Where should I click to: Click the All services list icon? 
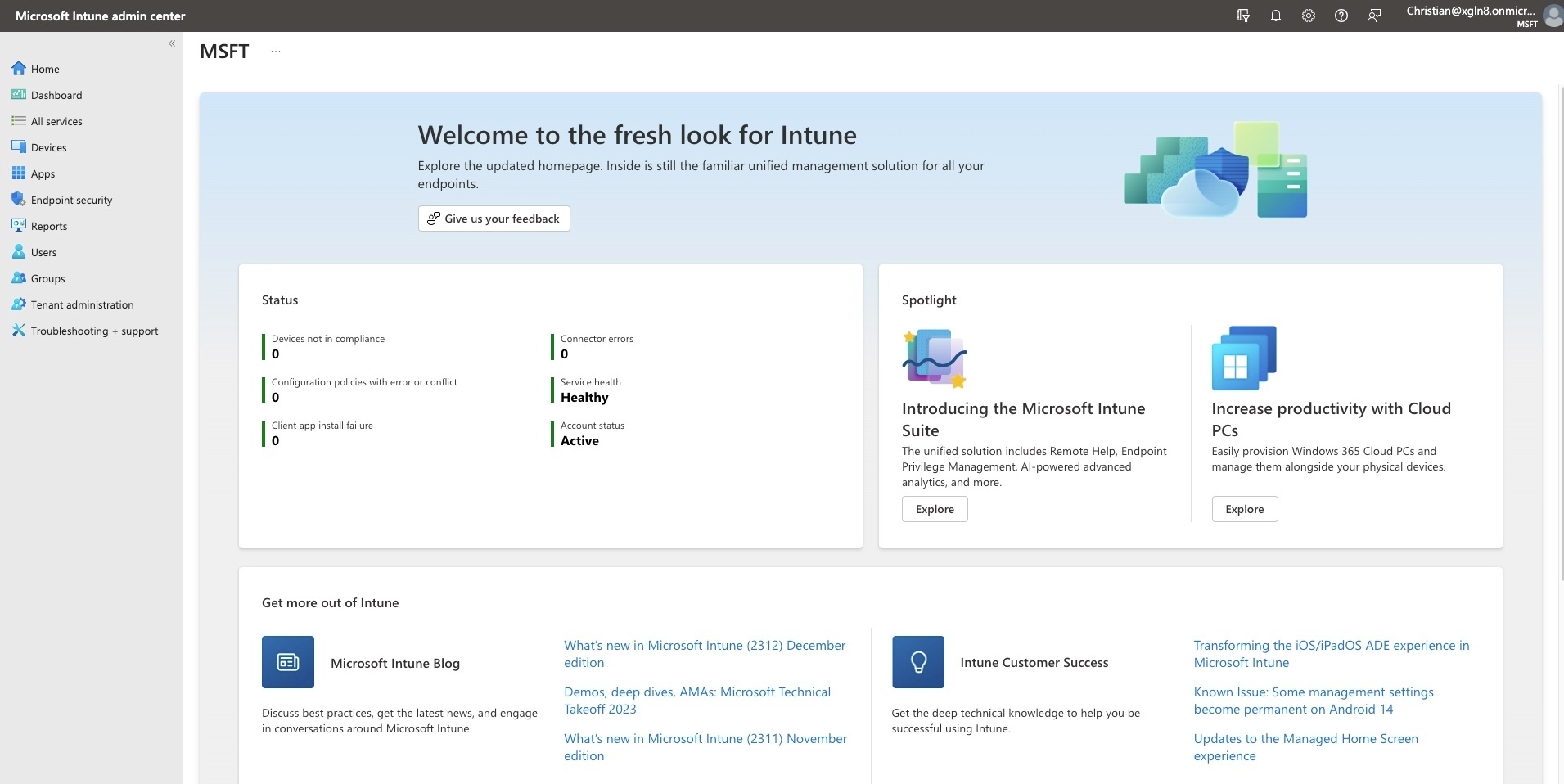click(19, 121)
